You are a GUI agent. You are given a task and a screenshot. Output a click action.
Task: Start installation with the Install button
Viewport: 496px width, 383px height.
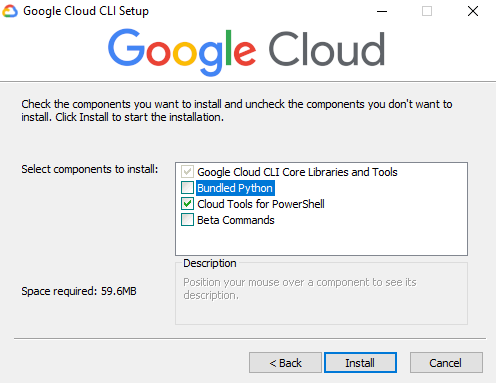(x=360, y=362)
